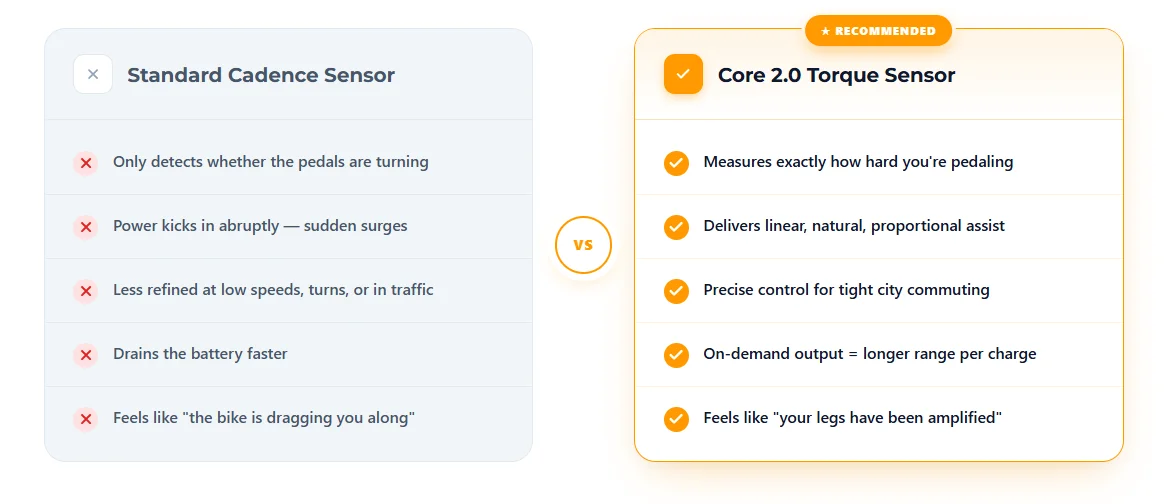Click red X beside 'Drains the battery faster'
This screenshot has width=1173, height=504.
[x=86, y=354]
